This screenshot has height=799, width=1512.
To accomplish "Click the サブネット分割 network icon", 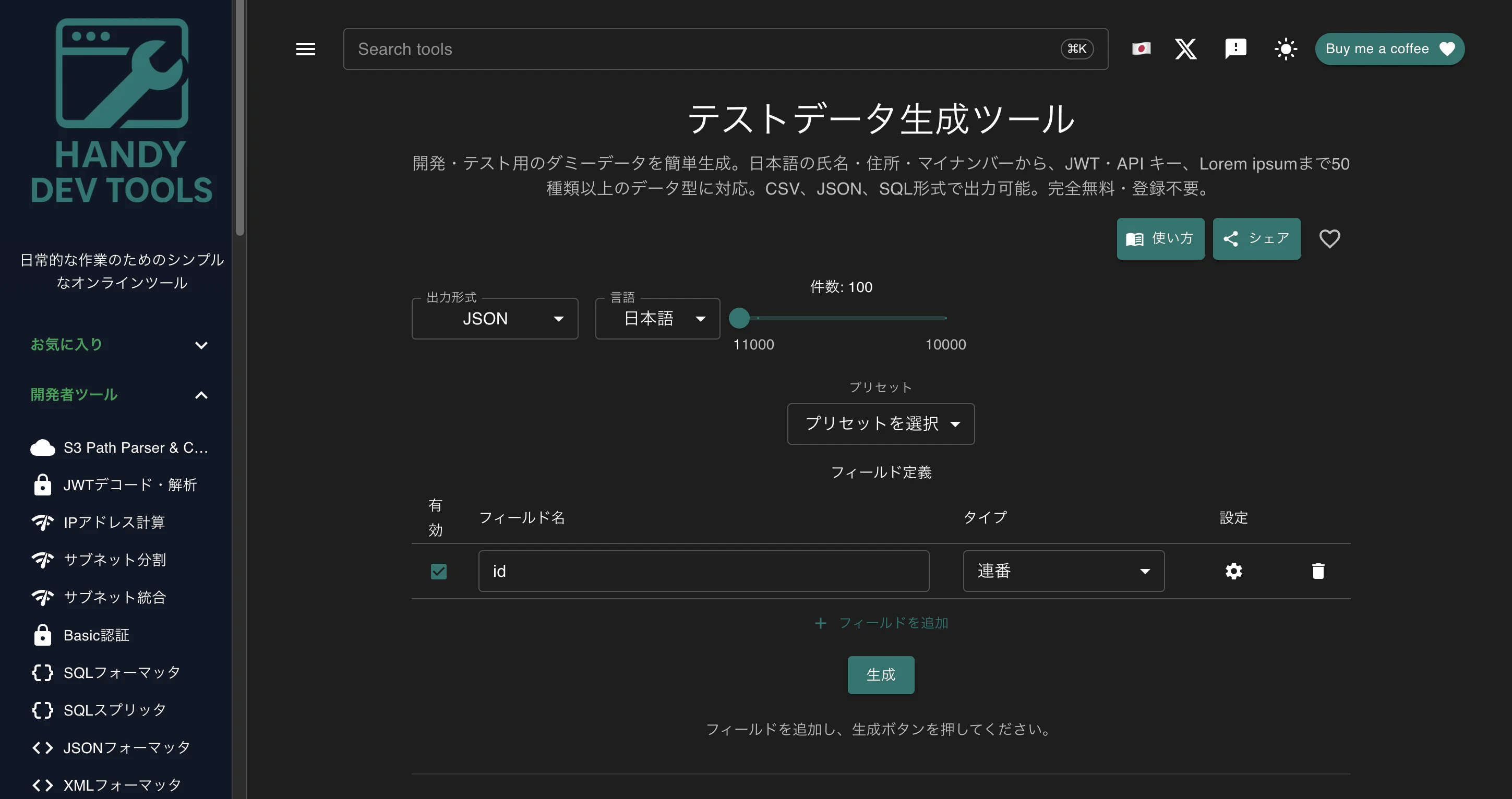I will coord(42,560).
